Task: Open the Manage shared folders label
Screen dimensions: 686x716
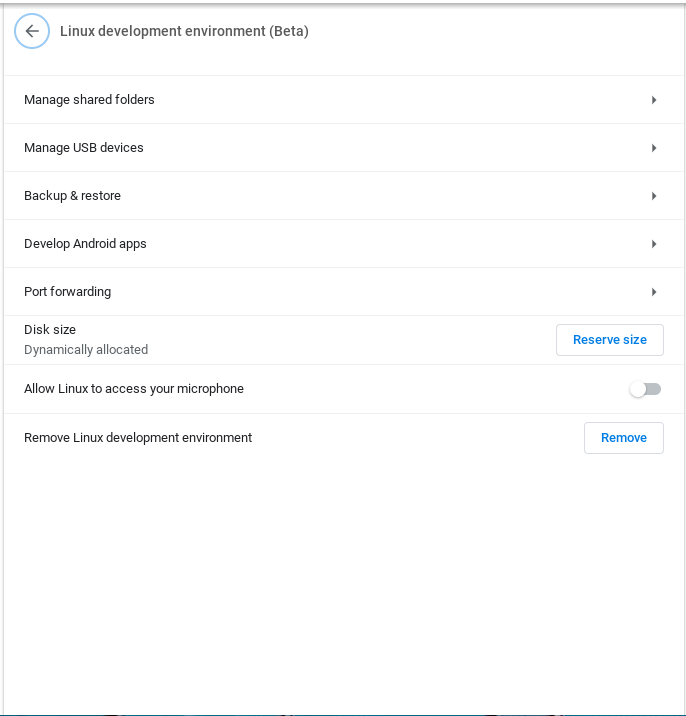Action: click(x=89, y=100)
